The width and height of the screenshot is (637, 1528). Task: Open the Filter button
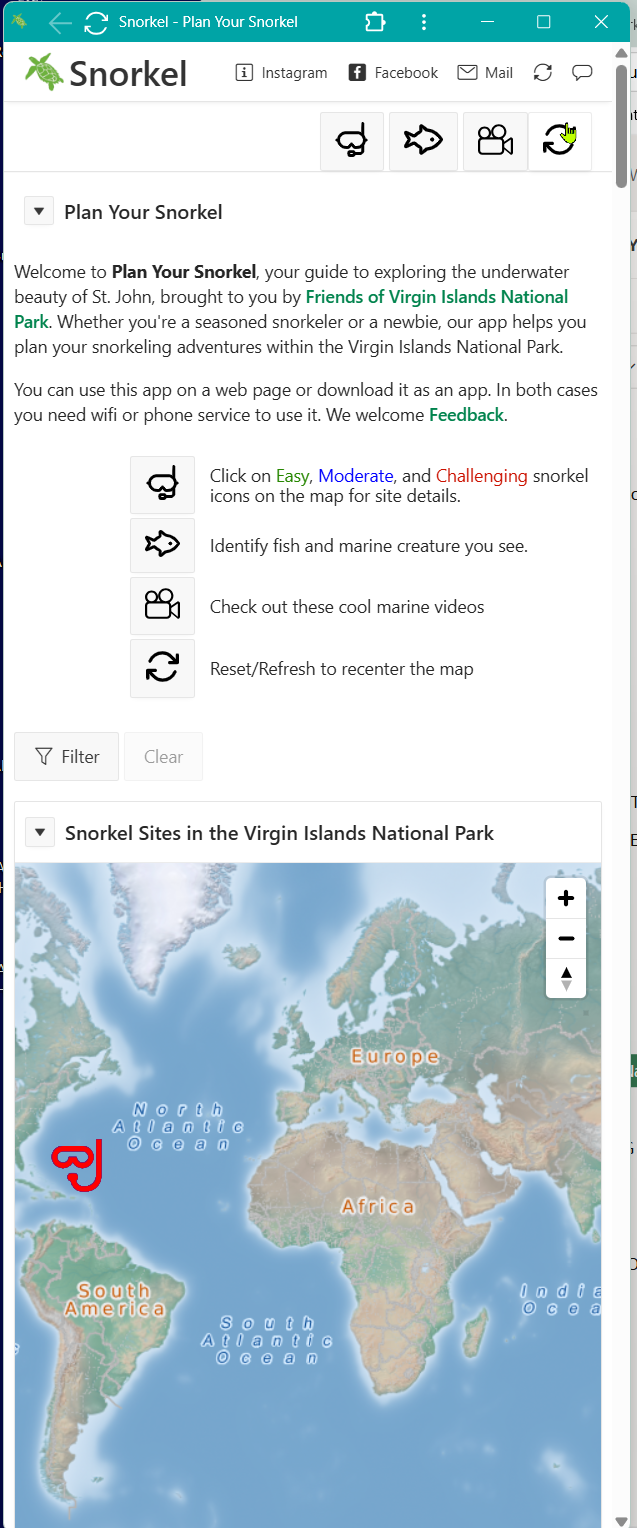click(67, 756)
